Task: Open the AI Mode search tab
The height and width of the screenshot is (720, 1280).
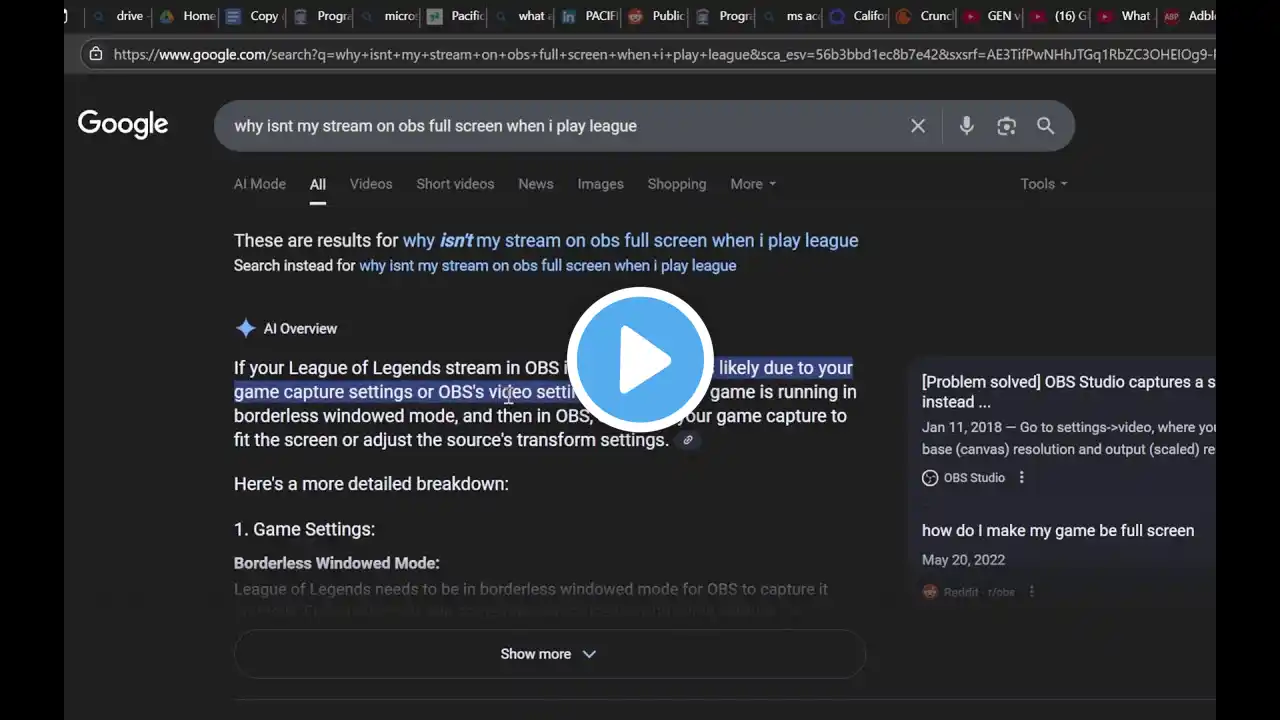Action: click(x=260, y=184)
